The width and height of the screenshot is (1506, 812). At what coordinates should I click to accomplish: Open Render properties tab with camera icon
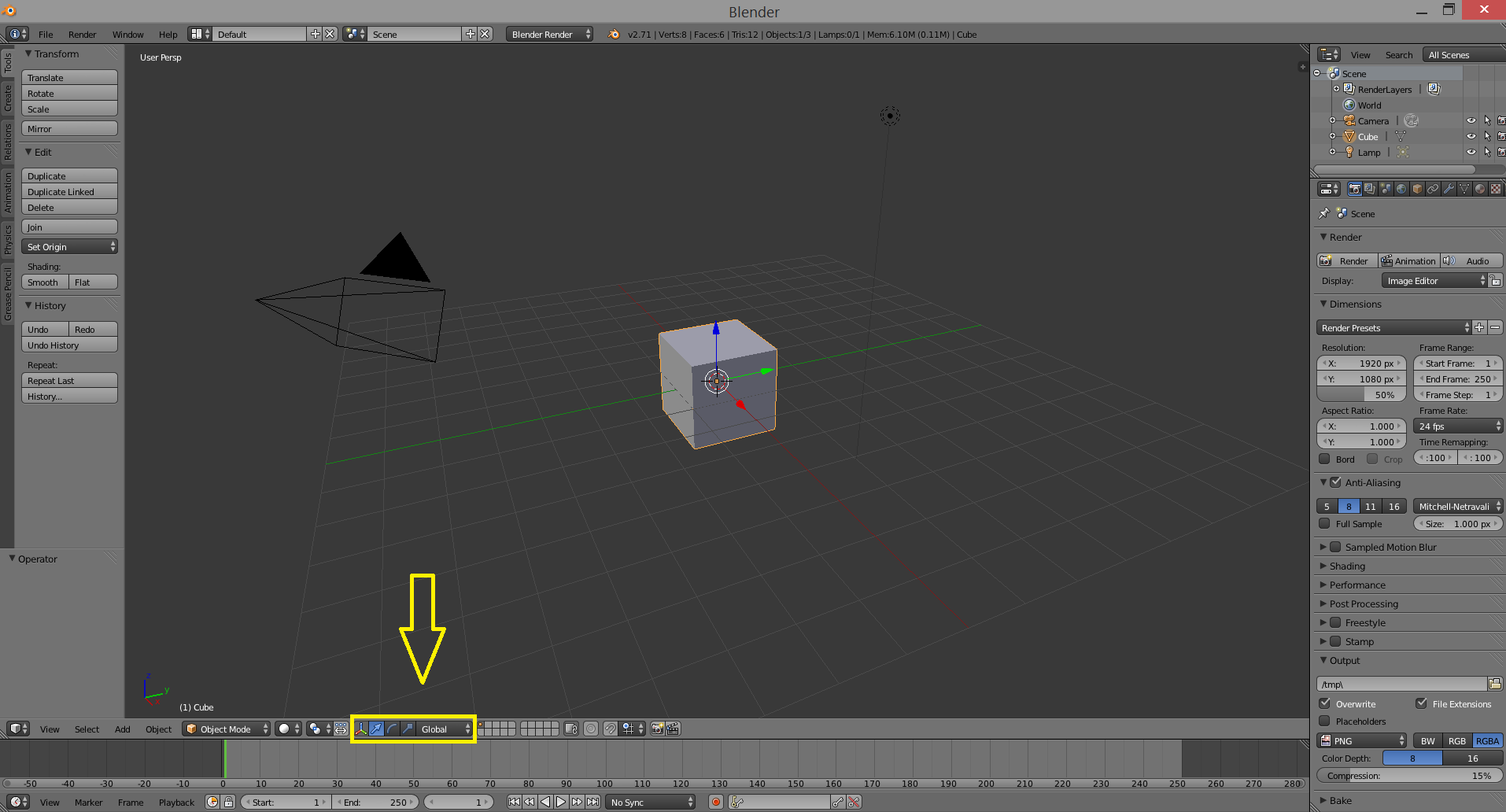point(1354,189)
